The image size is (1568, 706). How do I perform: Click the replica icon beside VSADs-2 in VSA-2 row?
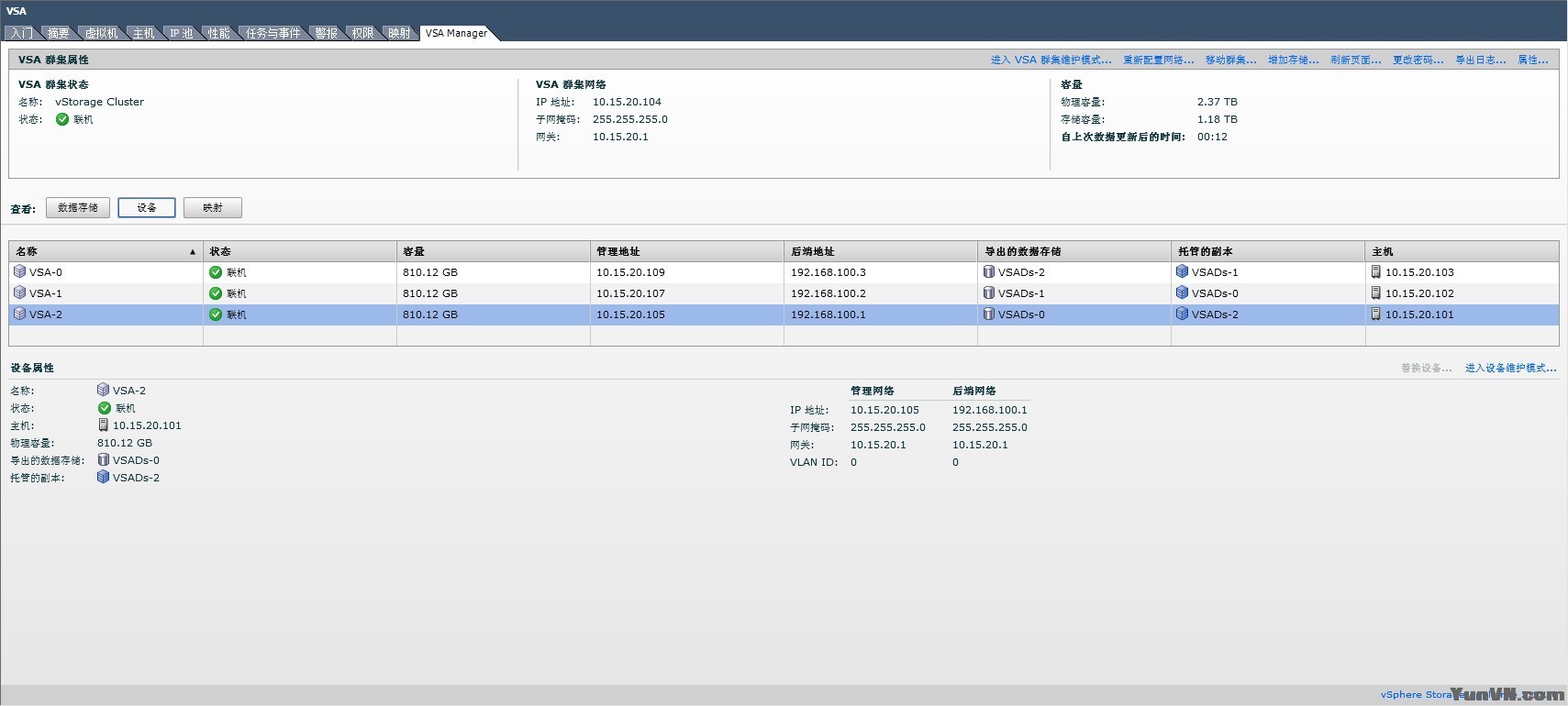click(1183, 314)
